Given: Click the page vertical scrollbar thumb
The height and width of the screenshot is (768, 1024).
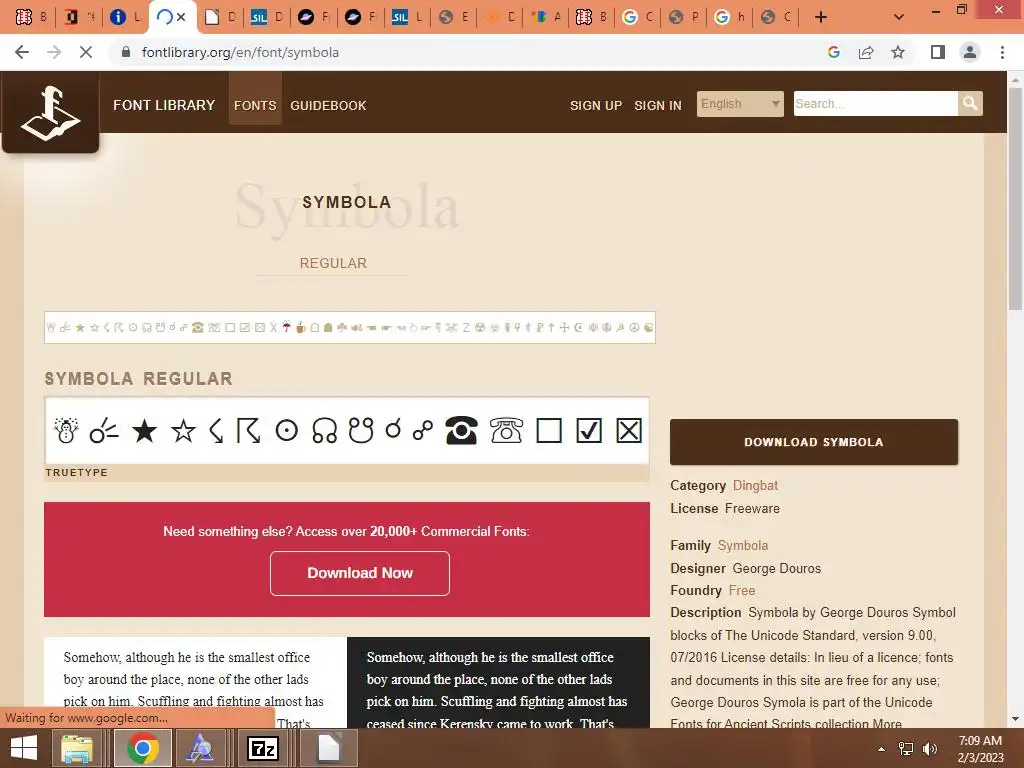Looking at the screenshot, I should (1015, 198).
